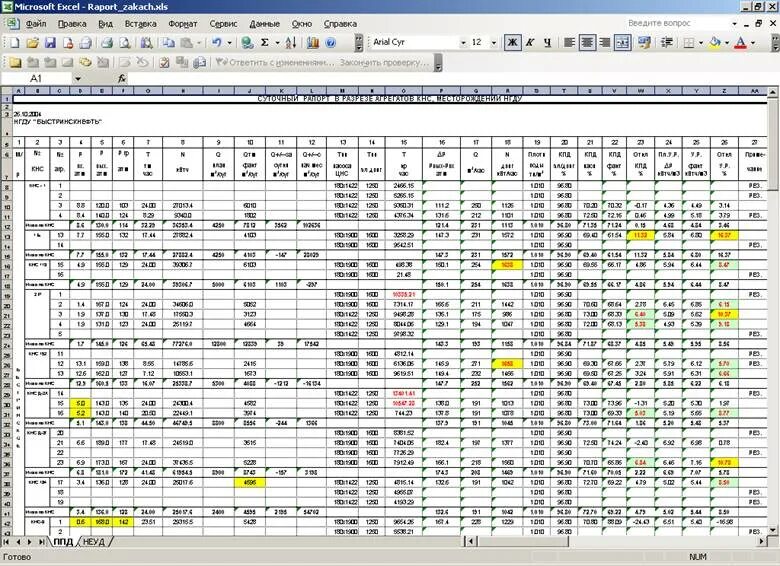
Task: Toggle Merge and Center
Action: tap(623, 43)
